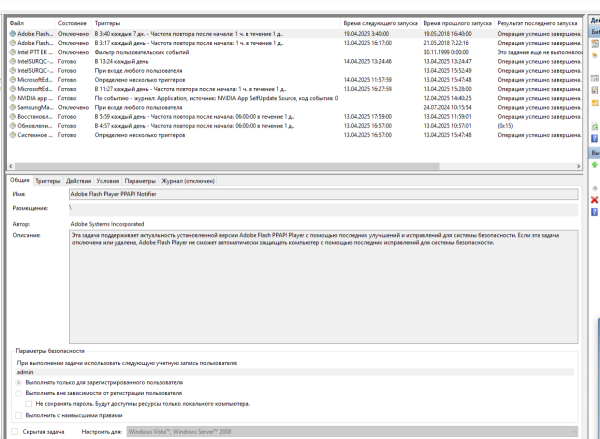Click clock icon of first Adobe Flash task
The width and height of the screenshot is (600, 439).
[13, 34]
